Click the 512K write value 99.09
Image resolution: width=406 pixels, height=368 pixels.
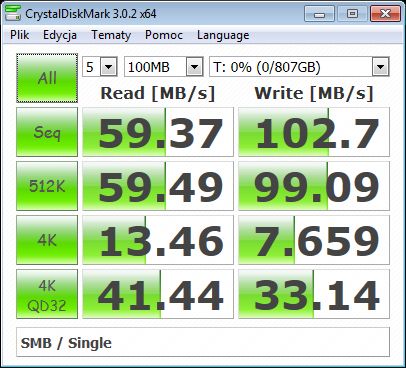(314, 186)
